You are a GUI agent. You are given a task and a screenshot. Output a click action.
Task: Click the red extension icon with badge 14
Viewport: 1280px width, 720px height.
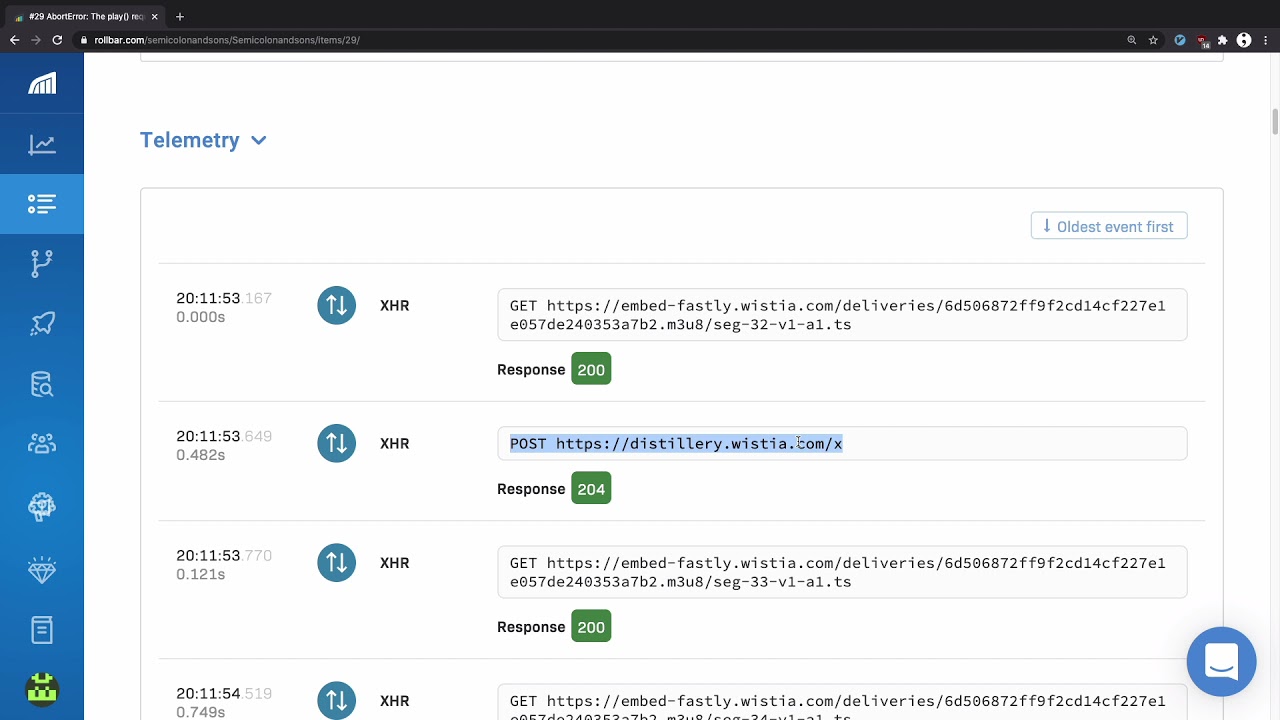point(1202,41)
